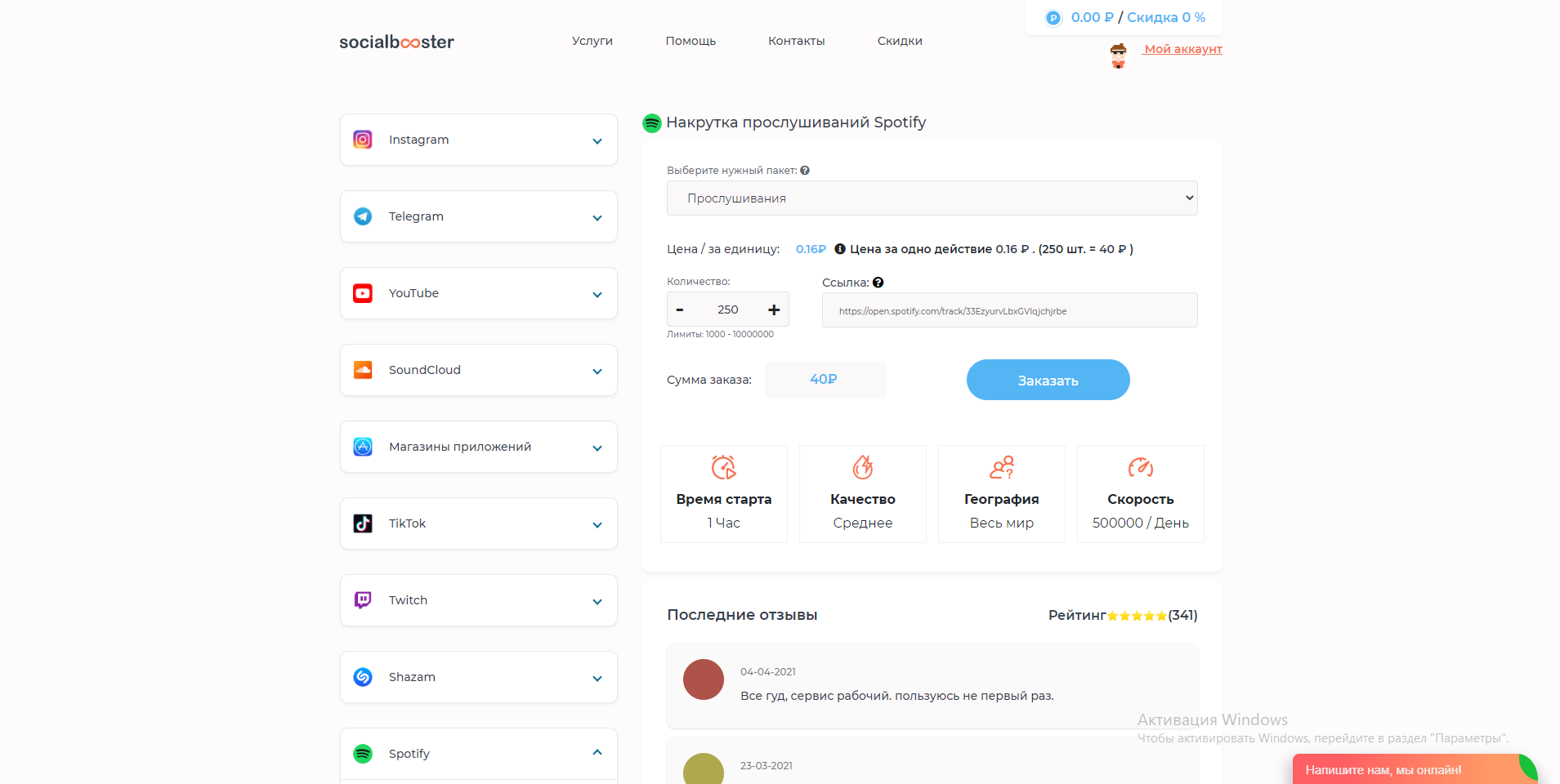Click the quantity field showing 250
Screen dimensions: 1560x784
(x=727, y=310)
